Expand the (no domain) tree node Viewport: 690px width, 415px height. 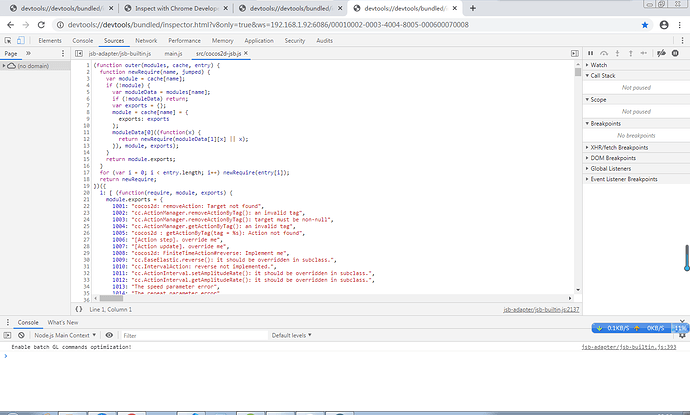pos(4,66)
